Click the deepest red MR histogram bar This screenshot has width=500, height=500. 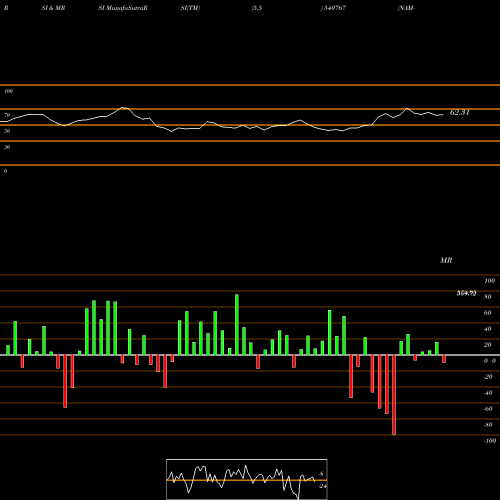click(x=394, y=395)
